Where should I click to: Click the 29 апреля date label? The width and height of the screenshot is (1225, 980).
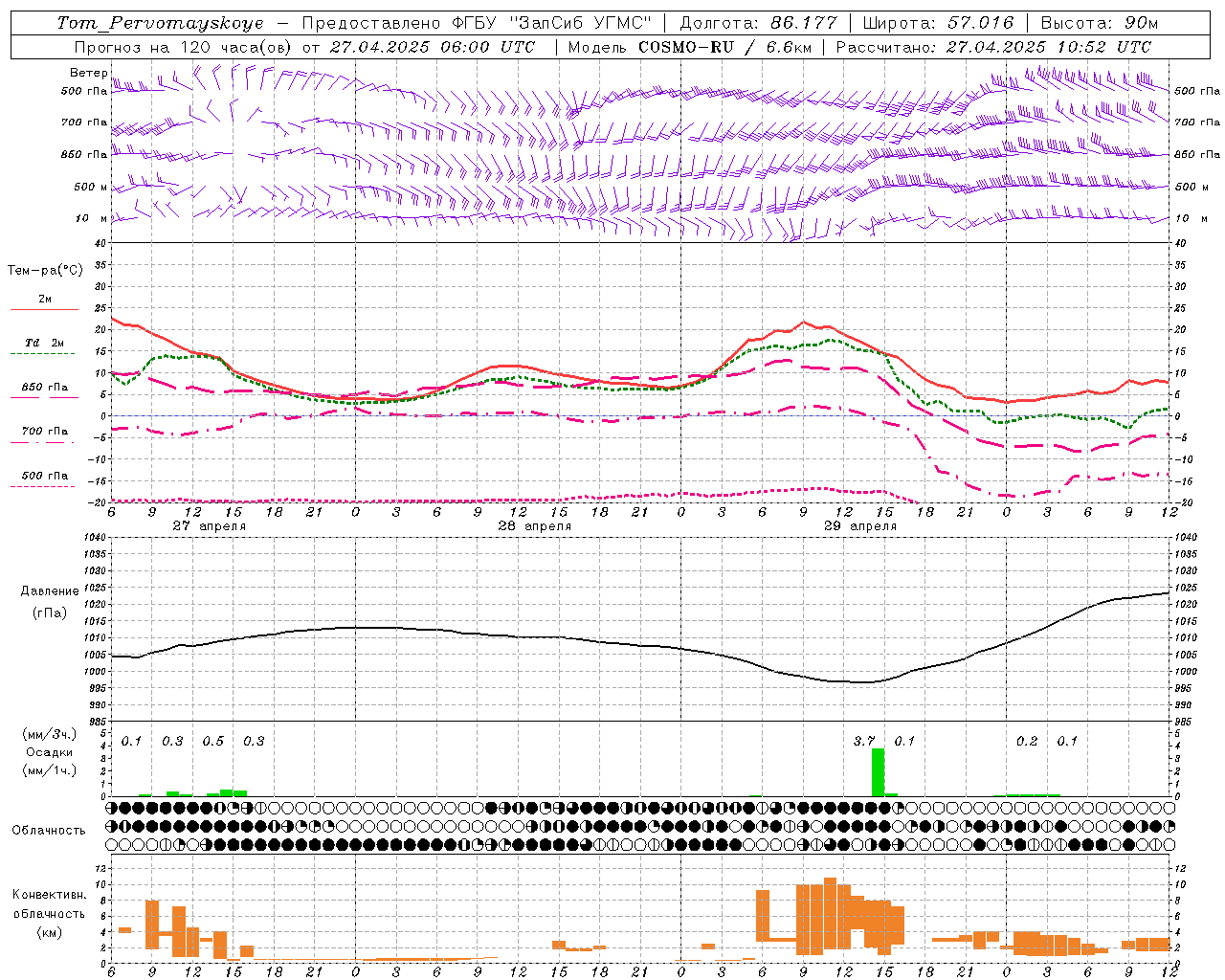tap(860, 526)
